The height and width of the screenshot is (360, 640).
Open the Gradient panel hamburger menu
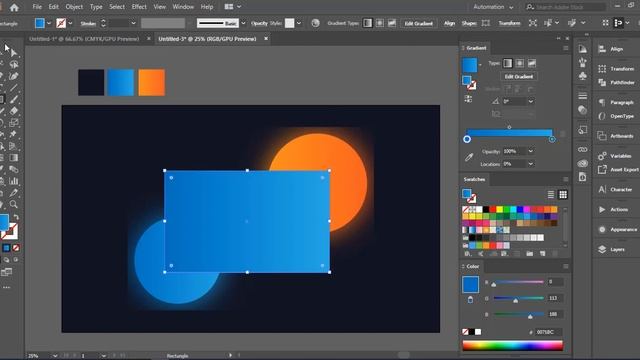pyautogui.click(x=565, y=48)
